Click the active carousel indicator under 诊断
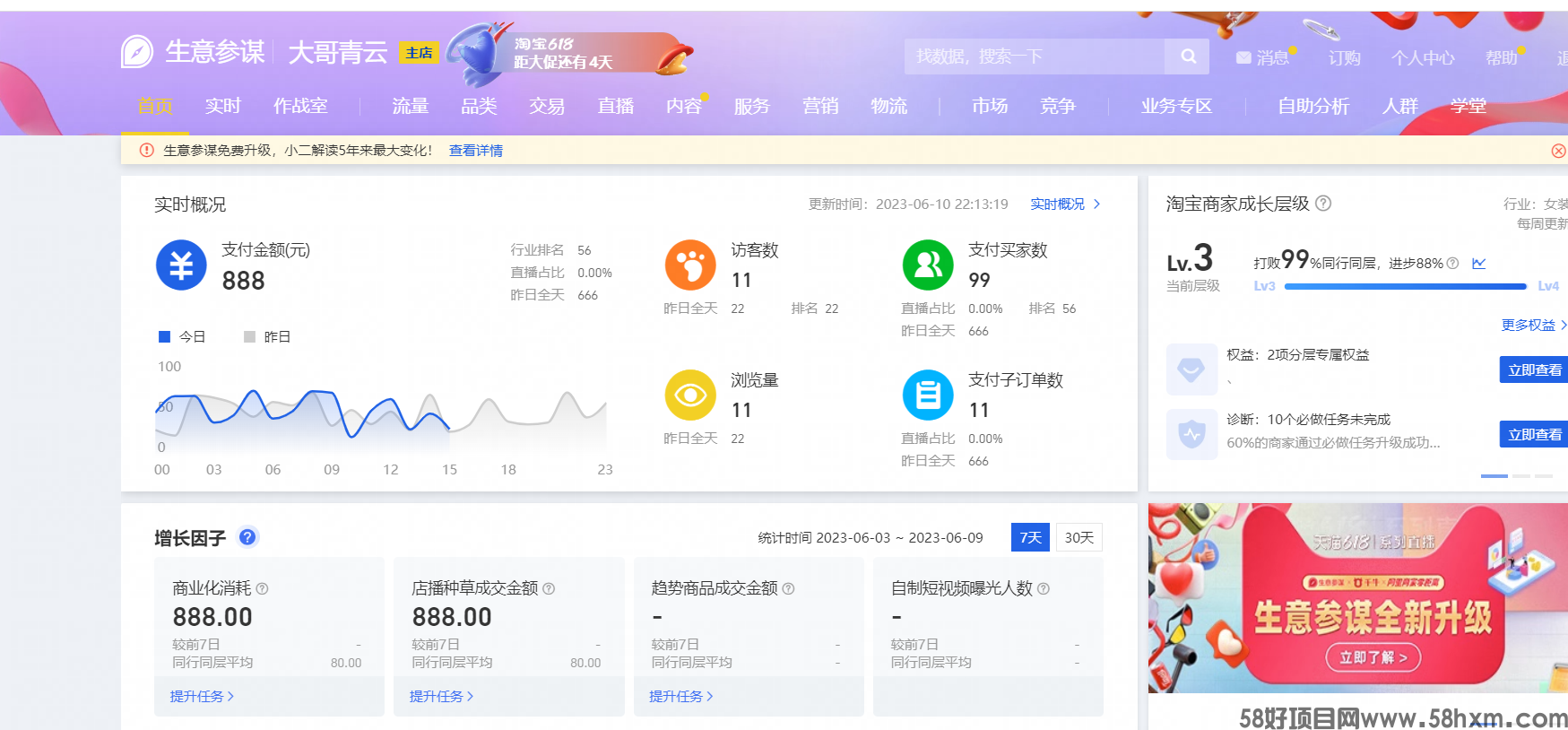This screenshot has height=730, width=1568. pyautogui.click(x=1494, y=476)
